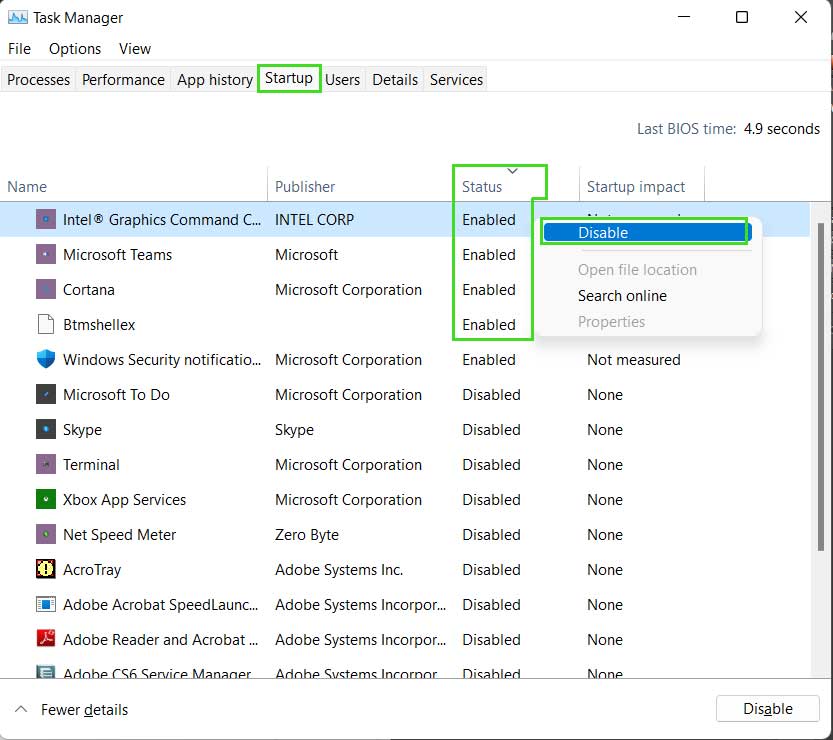Switch to the App history tab
Screen dimensions: 833x740
click(x=215, y=80)
